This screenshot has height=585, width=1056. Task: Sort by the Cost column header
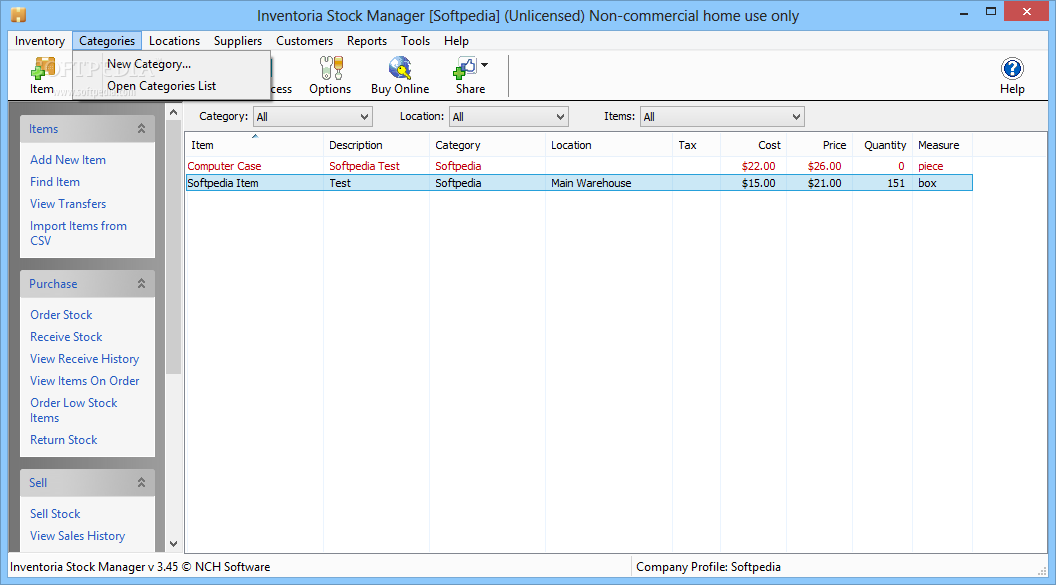753,145
